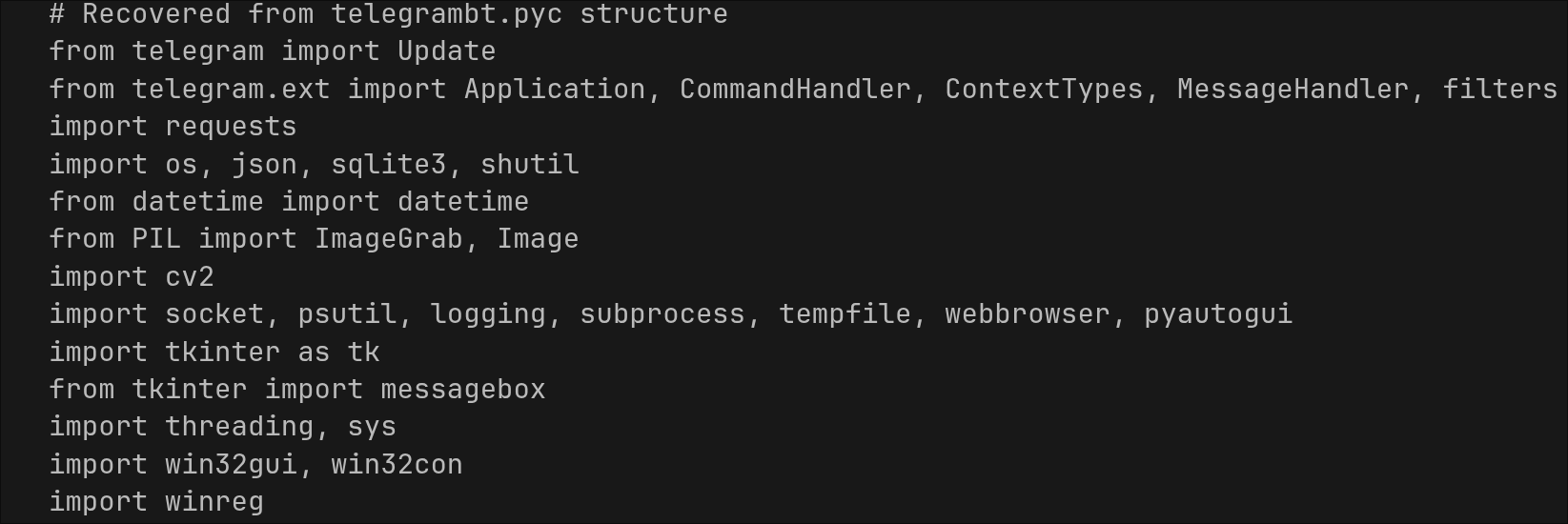Image resolution: width=1568 pixels, height=524 pixels.
Task: Click the 'cv2' module name
Action: pyautogui.click(x=190, y=277)
